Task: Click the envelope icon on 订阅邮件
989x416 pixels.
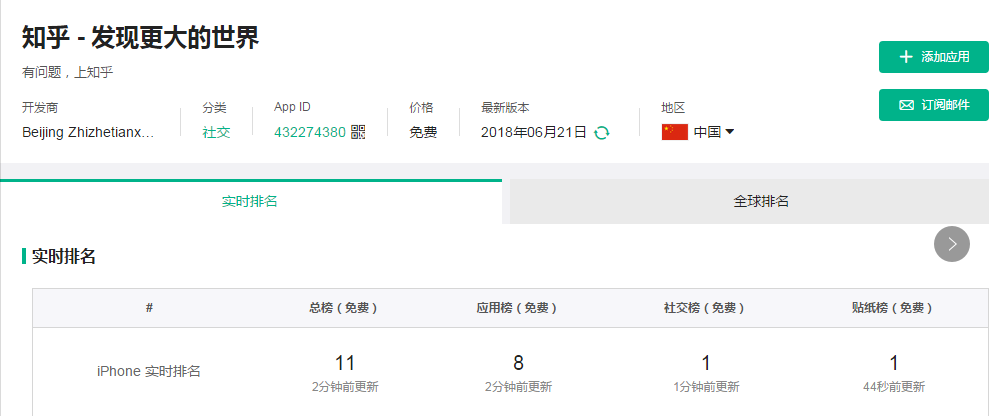Action: 906,105
